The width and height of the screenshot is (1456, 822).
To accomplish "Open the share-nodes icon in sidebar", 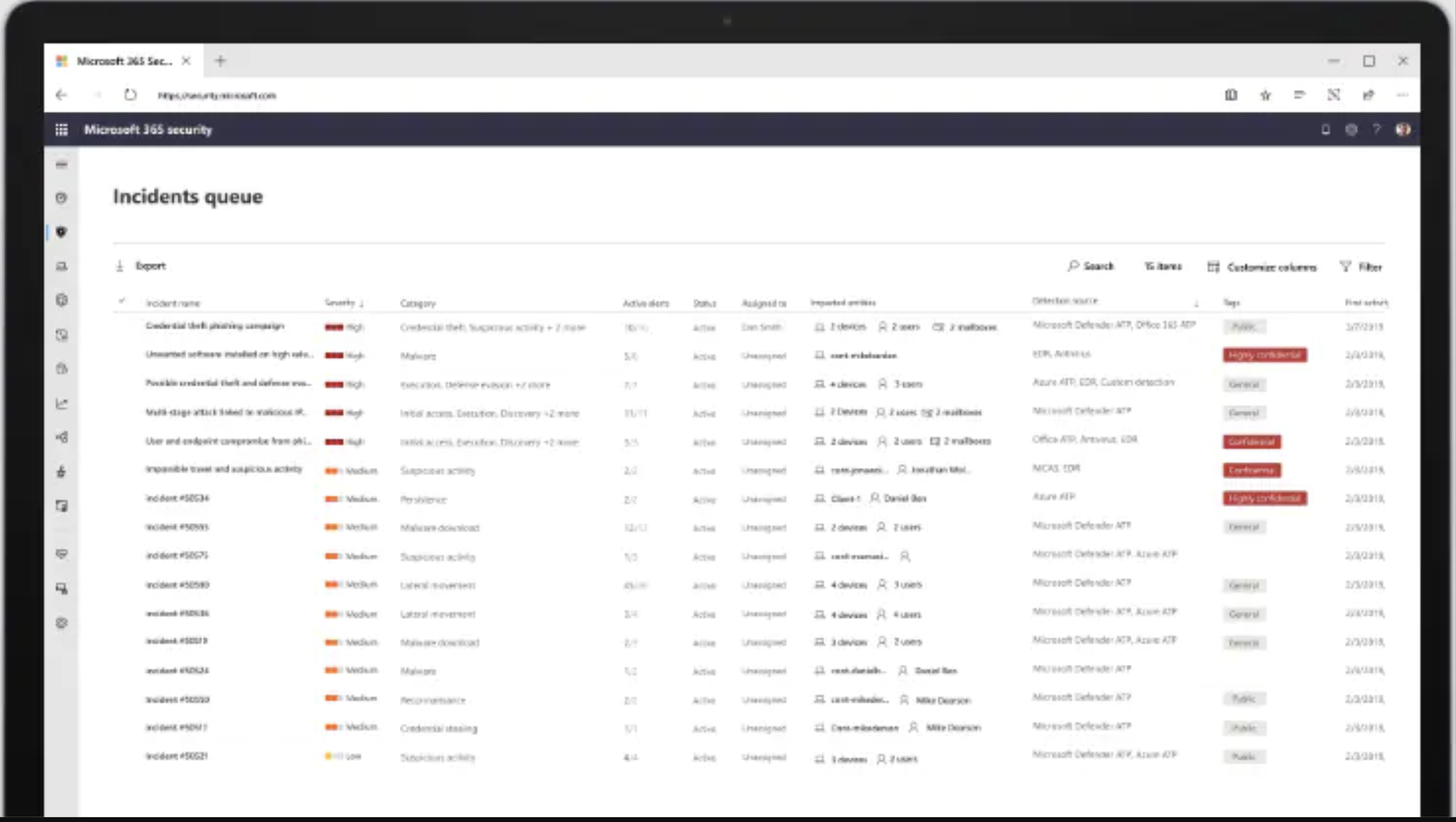I will pyautogui.click(x=61, y=437).
